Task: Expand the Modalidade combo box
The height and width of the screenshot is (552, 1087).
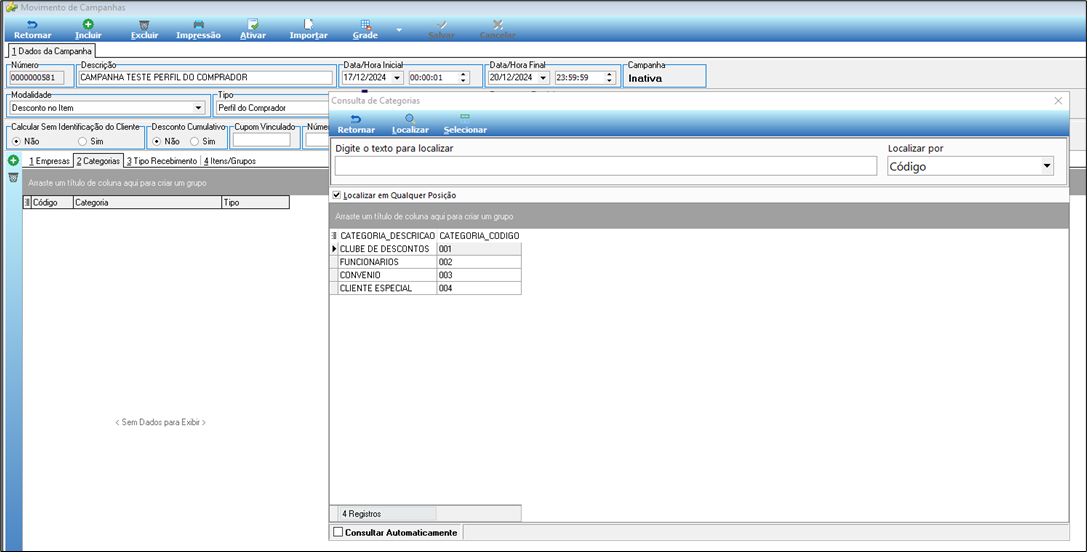Action: pyautogui.click(x=199, y=108)
